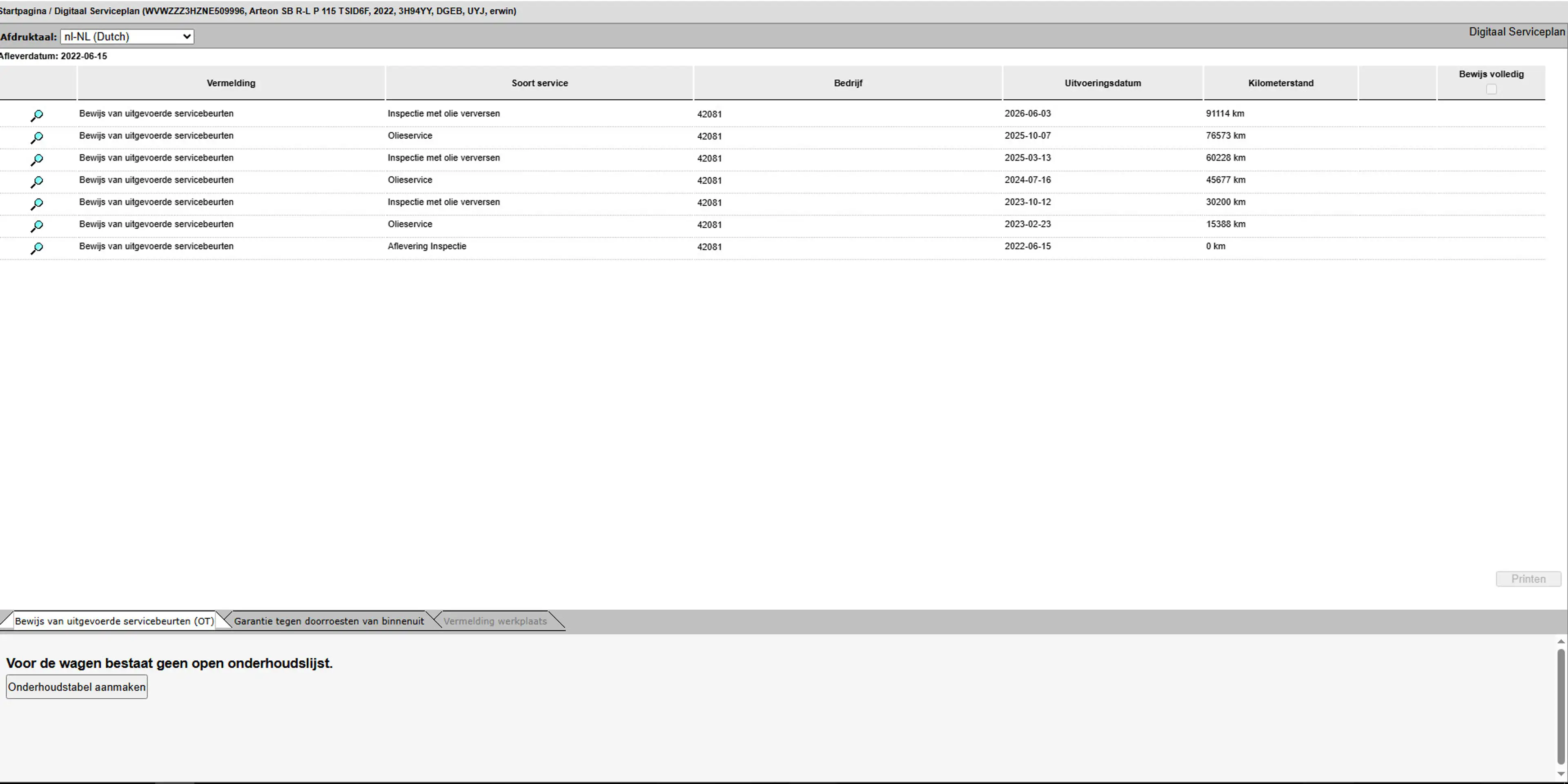
Task: Open details magnifier for 45677 km entry
Action: pyautogui.click(x=36, y=182)
